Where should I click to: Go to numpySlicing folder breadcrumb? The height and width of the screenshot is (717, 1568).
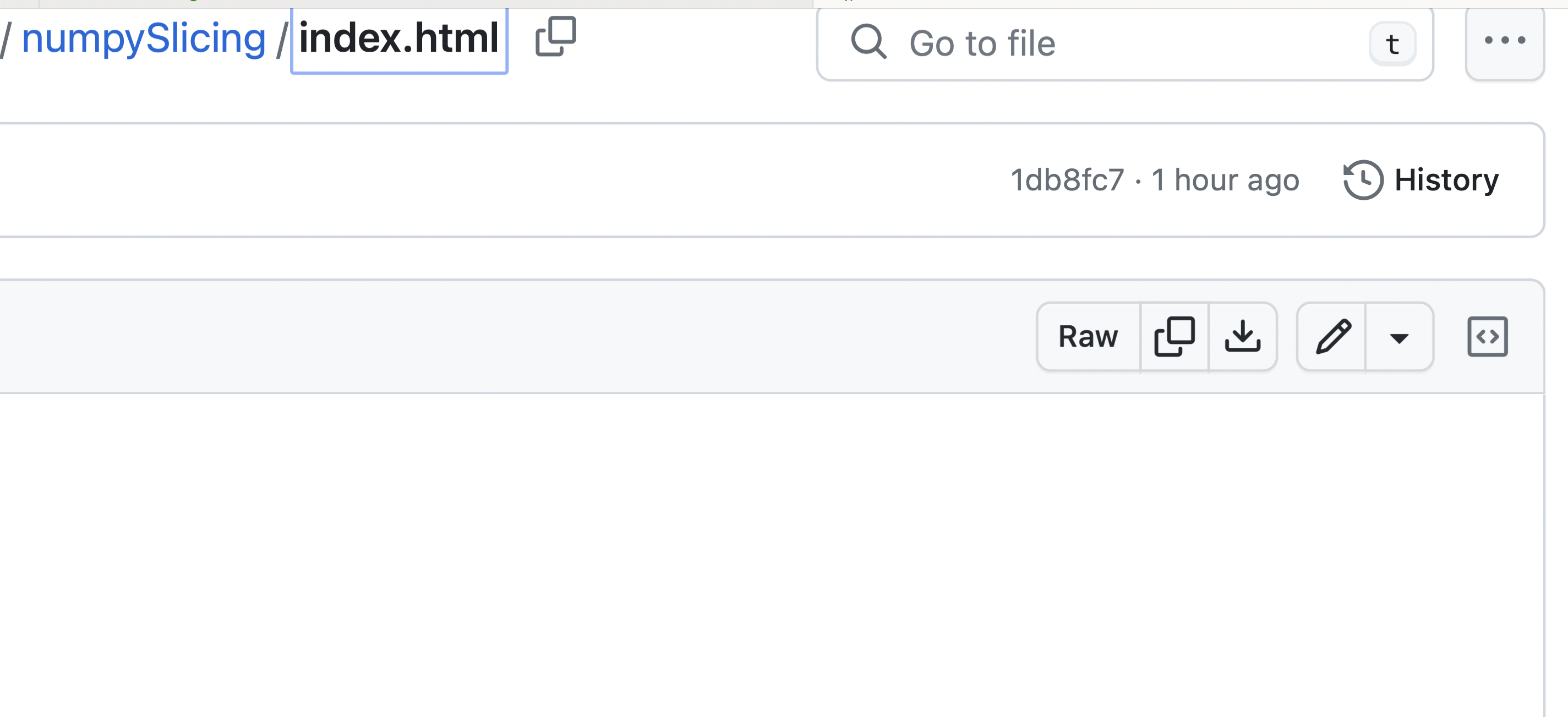click(x=144, y=39)
